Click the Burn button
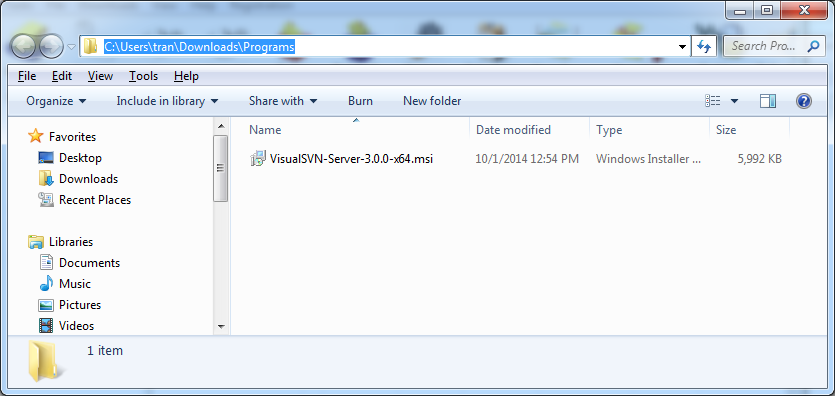The image size is (835, 396). pyautogui.click(x=361, y=101)
